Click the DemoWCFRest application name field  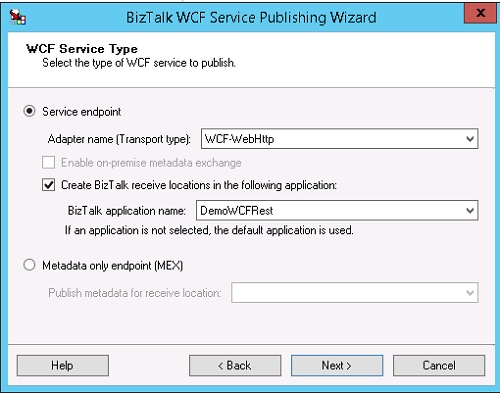pyautogui.click(x=337, y=210)
